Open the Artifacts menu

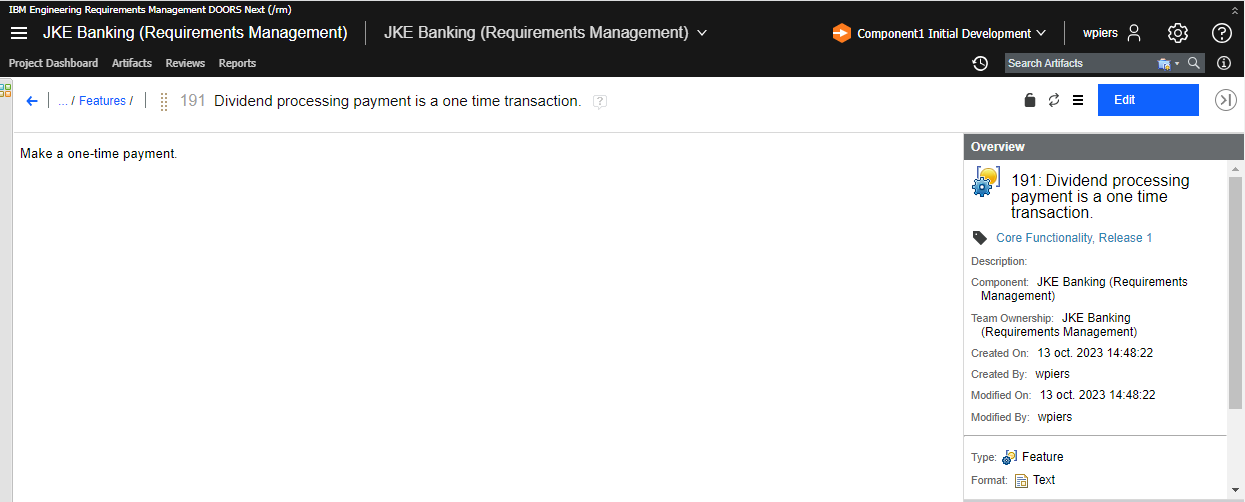(132, 63)
